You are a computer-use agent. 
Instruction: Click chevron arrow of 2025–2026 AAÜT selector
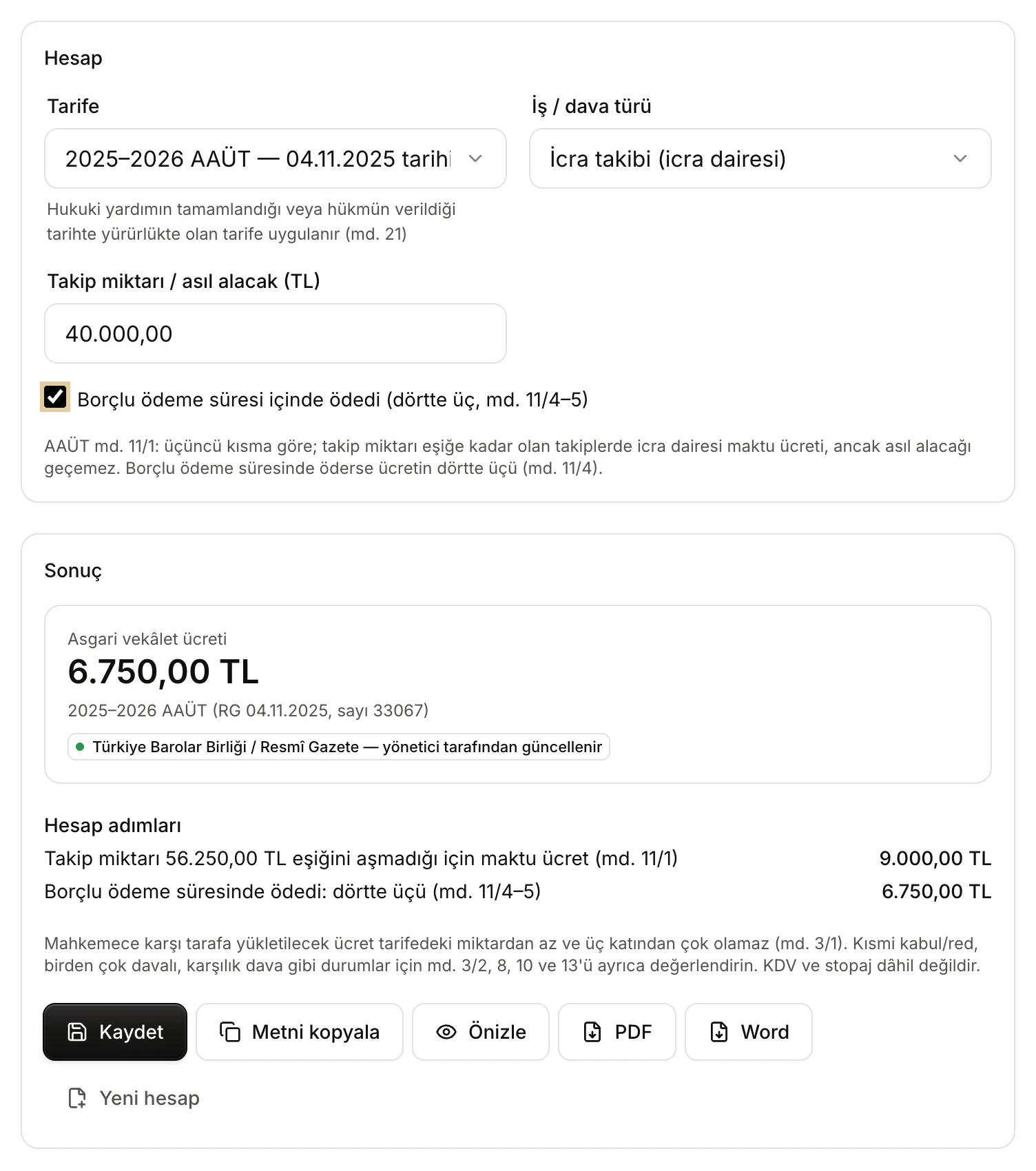(475, 158)
